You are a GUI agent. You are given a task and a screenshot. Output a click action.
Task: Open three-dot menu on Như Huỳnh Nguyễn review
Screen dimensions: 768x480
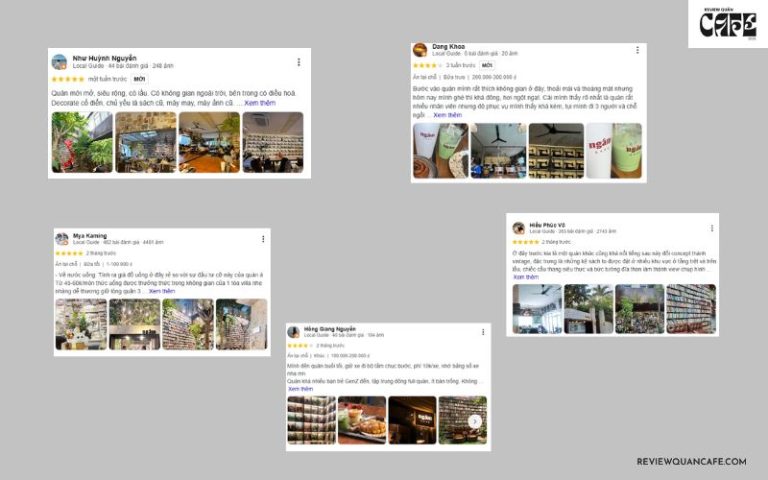tap(298, 62)
